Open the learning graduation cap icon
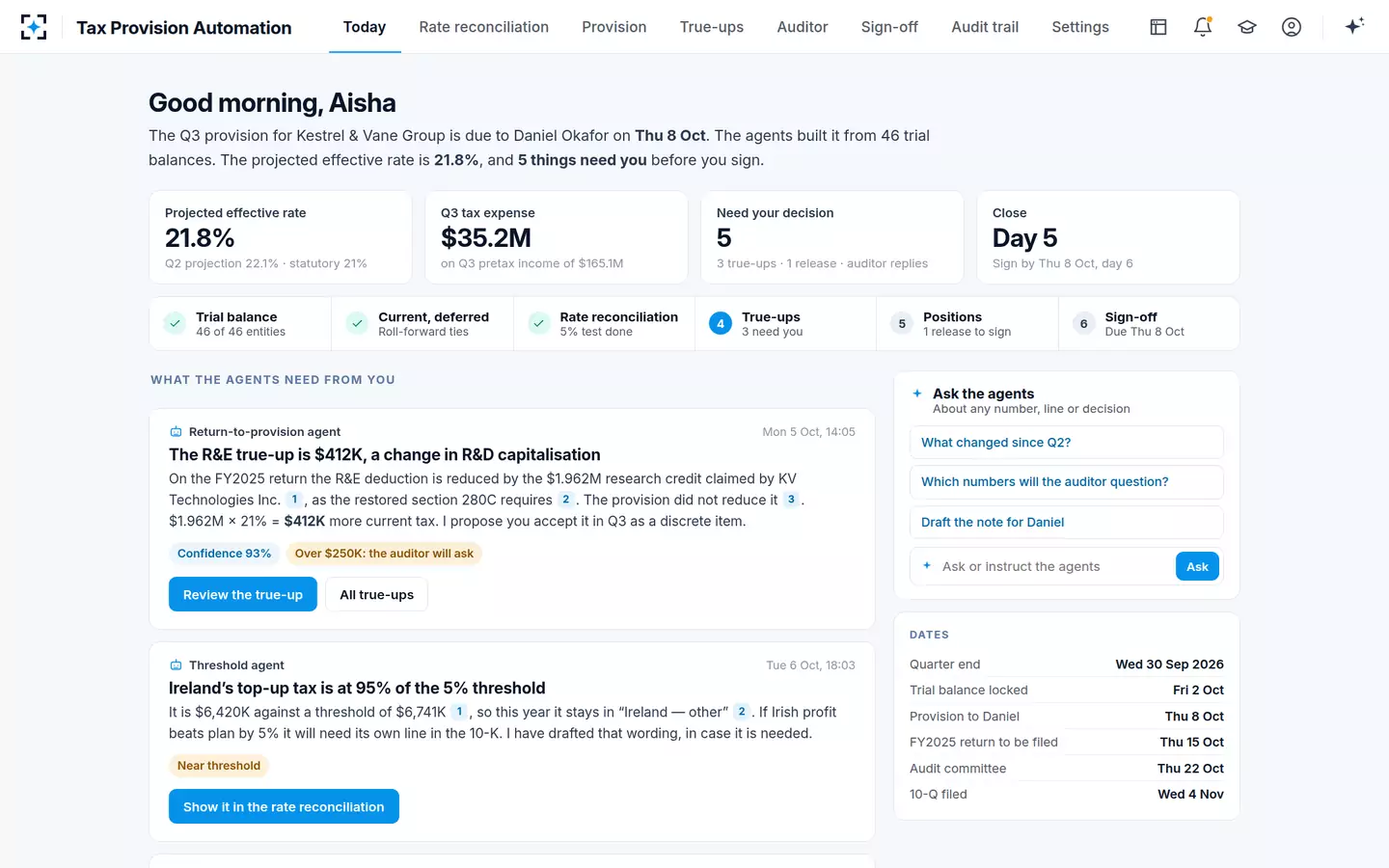 (x=1247, y=27)
